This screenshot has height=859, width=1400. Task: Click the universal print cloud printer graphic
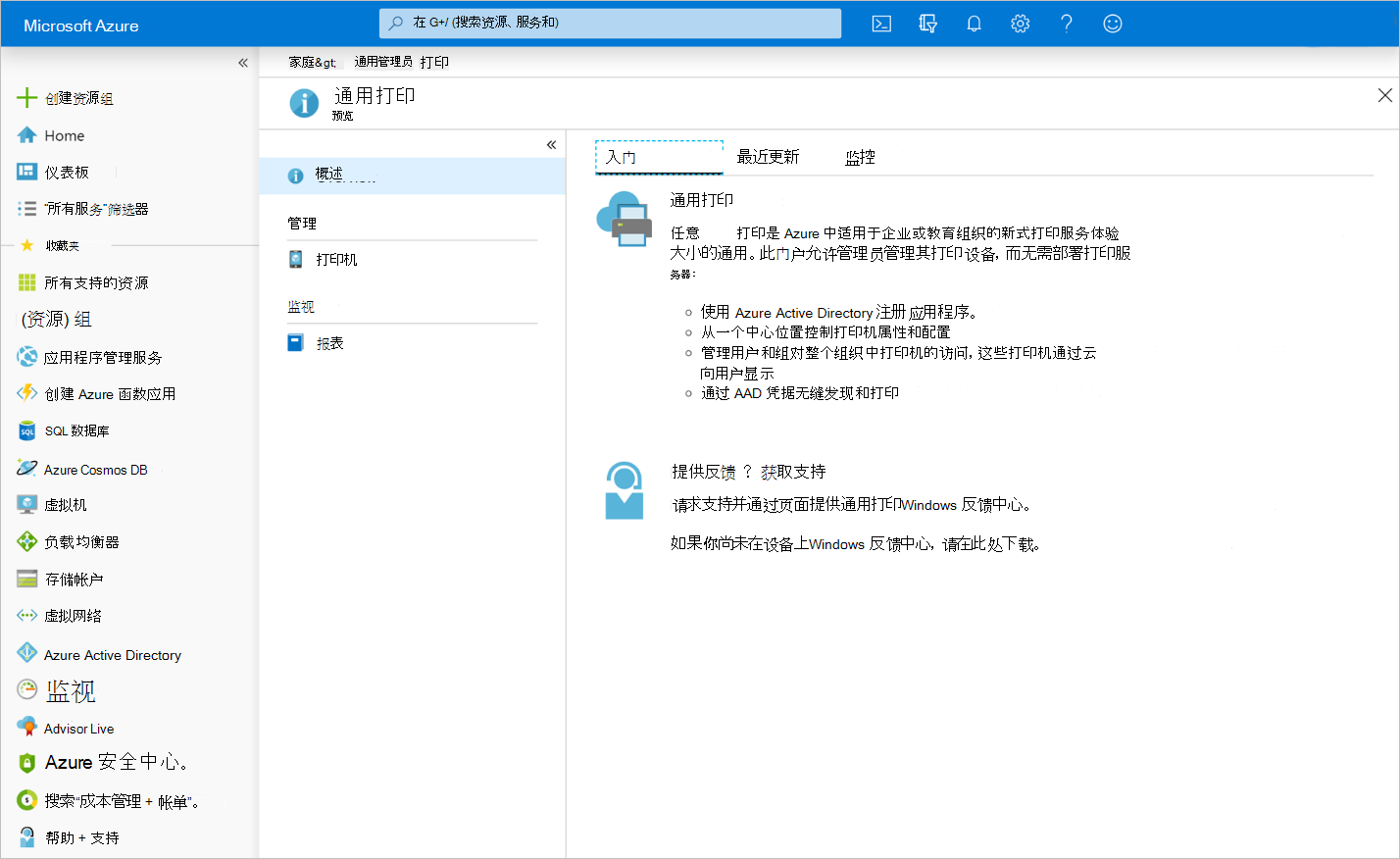click(x=625, y=220)
